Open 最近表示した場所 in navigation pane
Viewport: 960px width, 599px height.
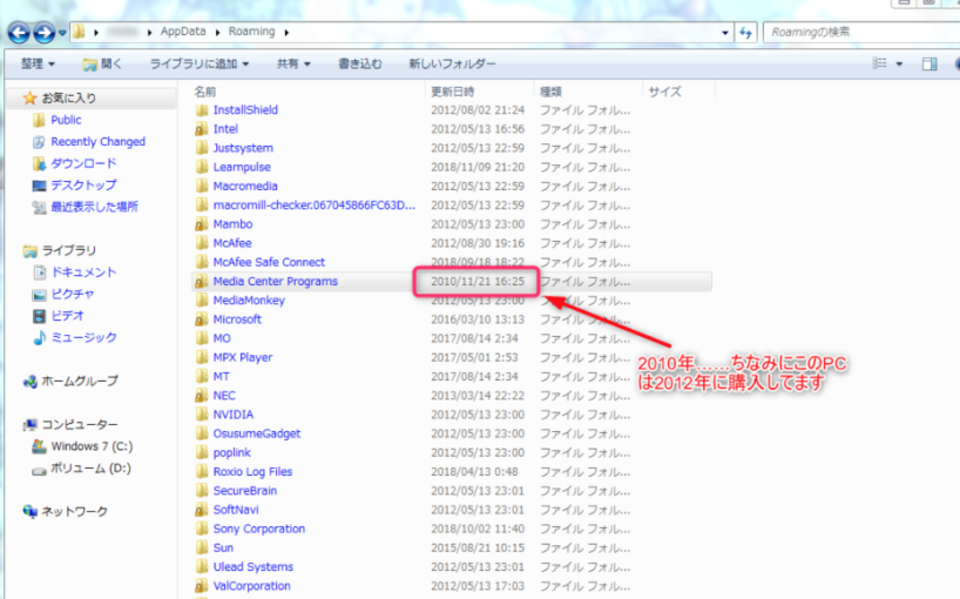[94, 207]
